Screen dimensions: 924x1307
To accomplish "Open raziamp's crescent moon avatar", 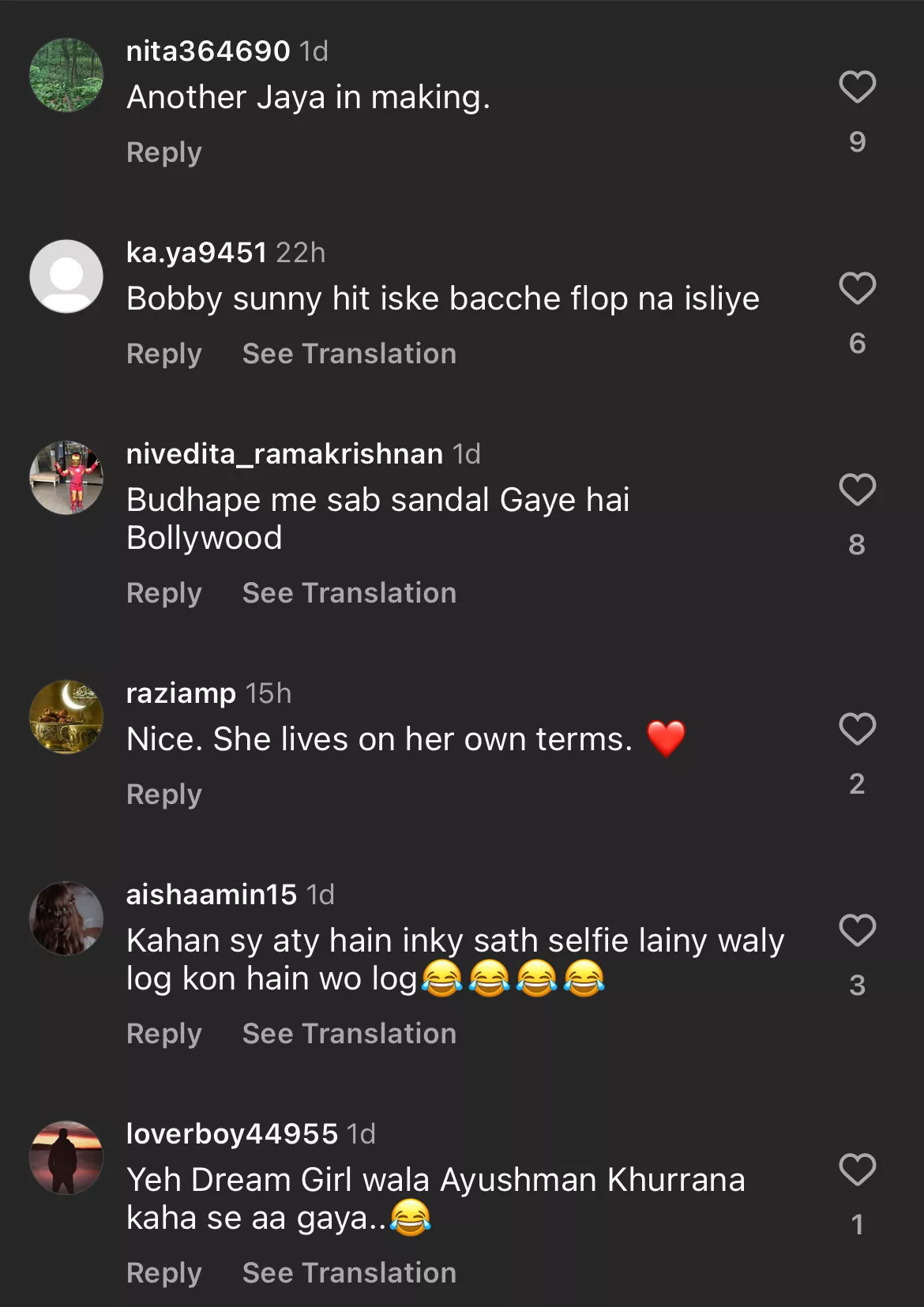I will click(x=66, y=717).
